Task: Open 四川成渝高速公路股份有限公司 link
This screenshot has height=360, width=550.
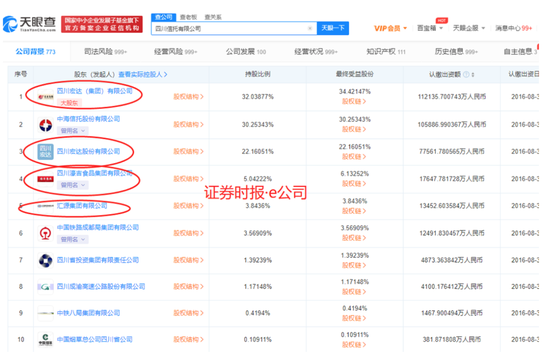Action: pos(101,287)
